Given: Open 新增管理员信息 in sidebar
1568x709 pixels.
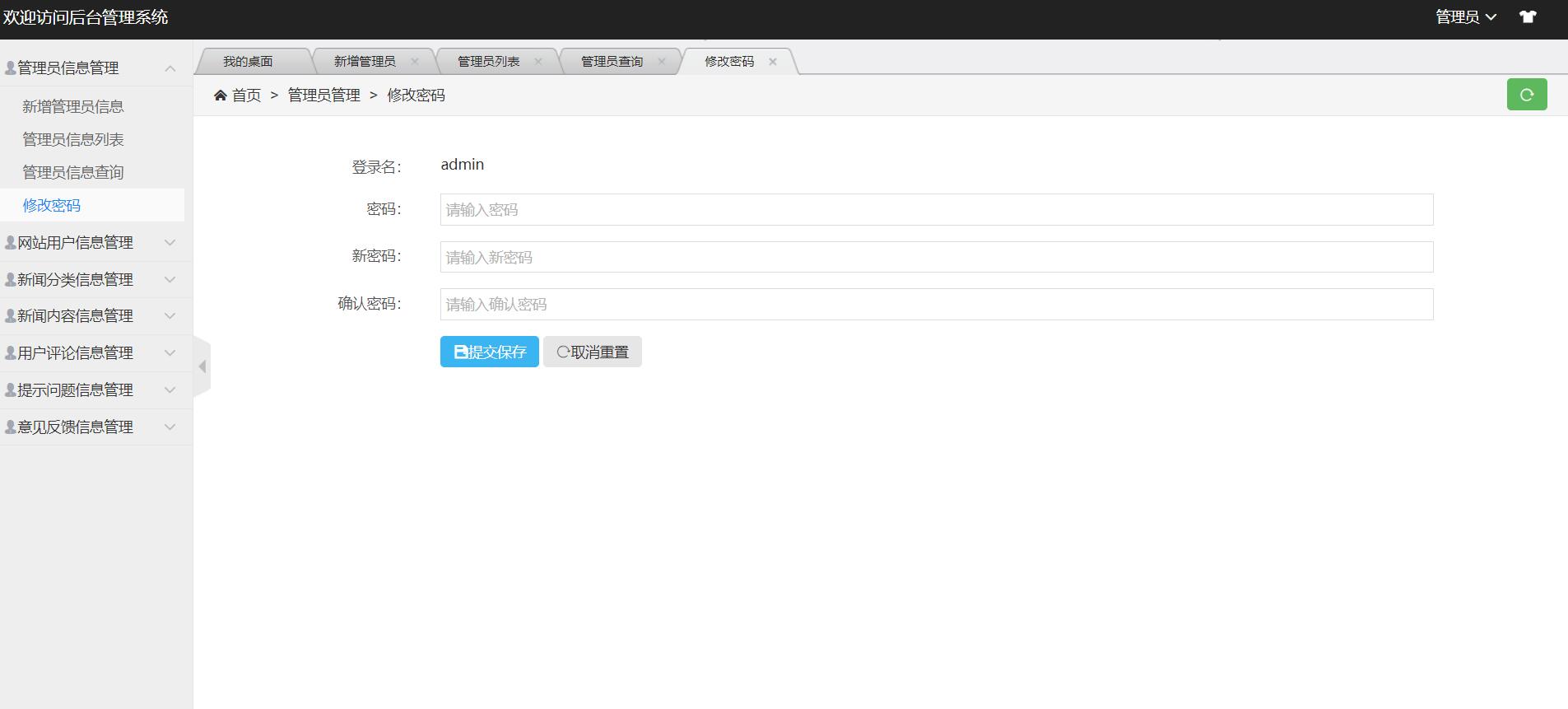Looking at the screenshot, I should coord(73,106).
